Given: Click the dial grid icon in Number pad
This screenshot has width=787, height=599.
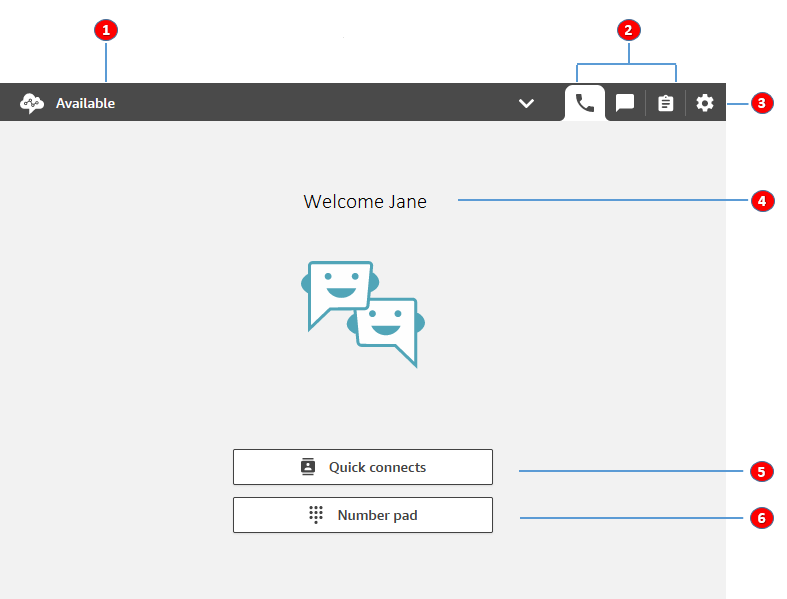Looking at the screenshot, I should tap(316, 515).
